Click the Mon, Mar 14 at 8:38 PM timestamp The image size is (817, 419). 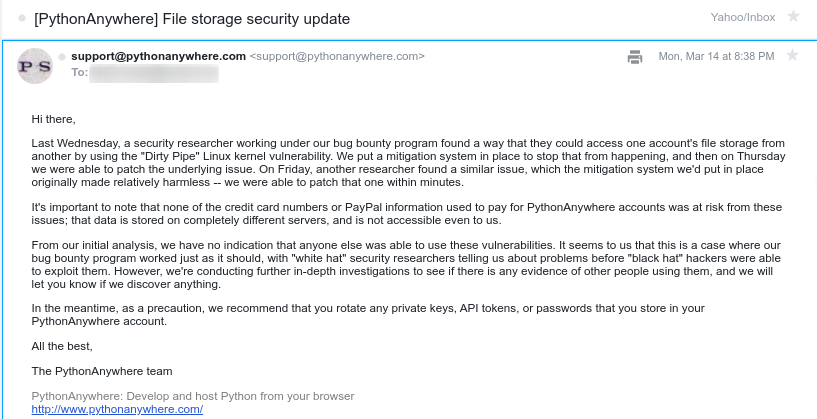coord(715,57)
